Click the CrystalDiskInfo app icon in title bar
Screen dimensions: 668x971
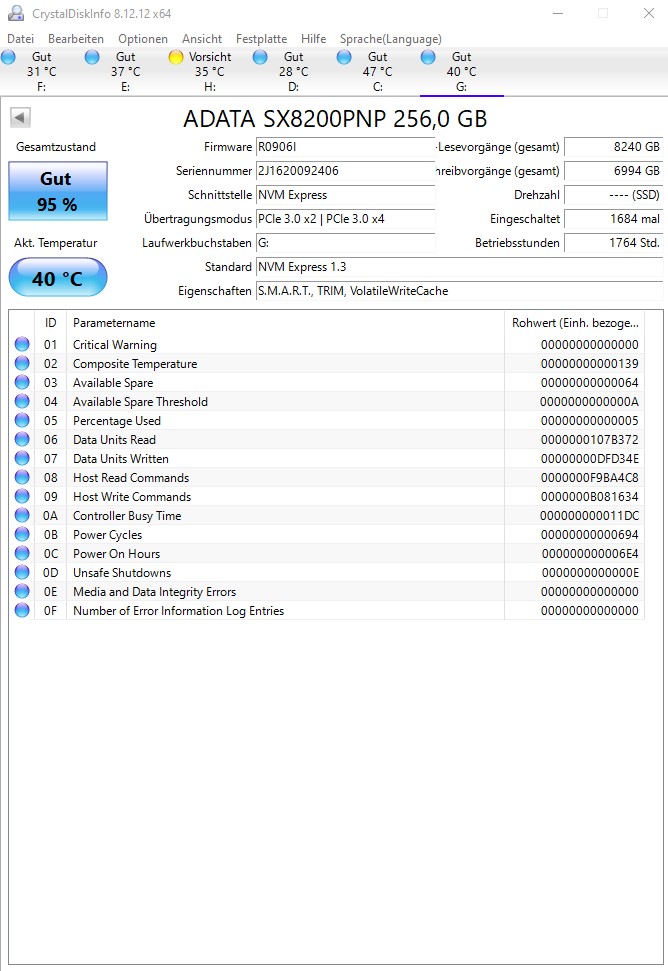pyautogui.click(x=16, y=13)
